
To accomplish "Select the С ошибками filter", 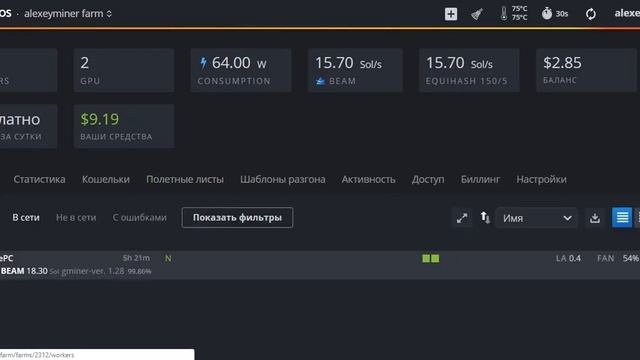I will coord(139,218).
